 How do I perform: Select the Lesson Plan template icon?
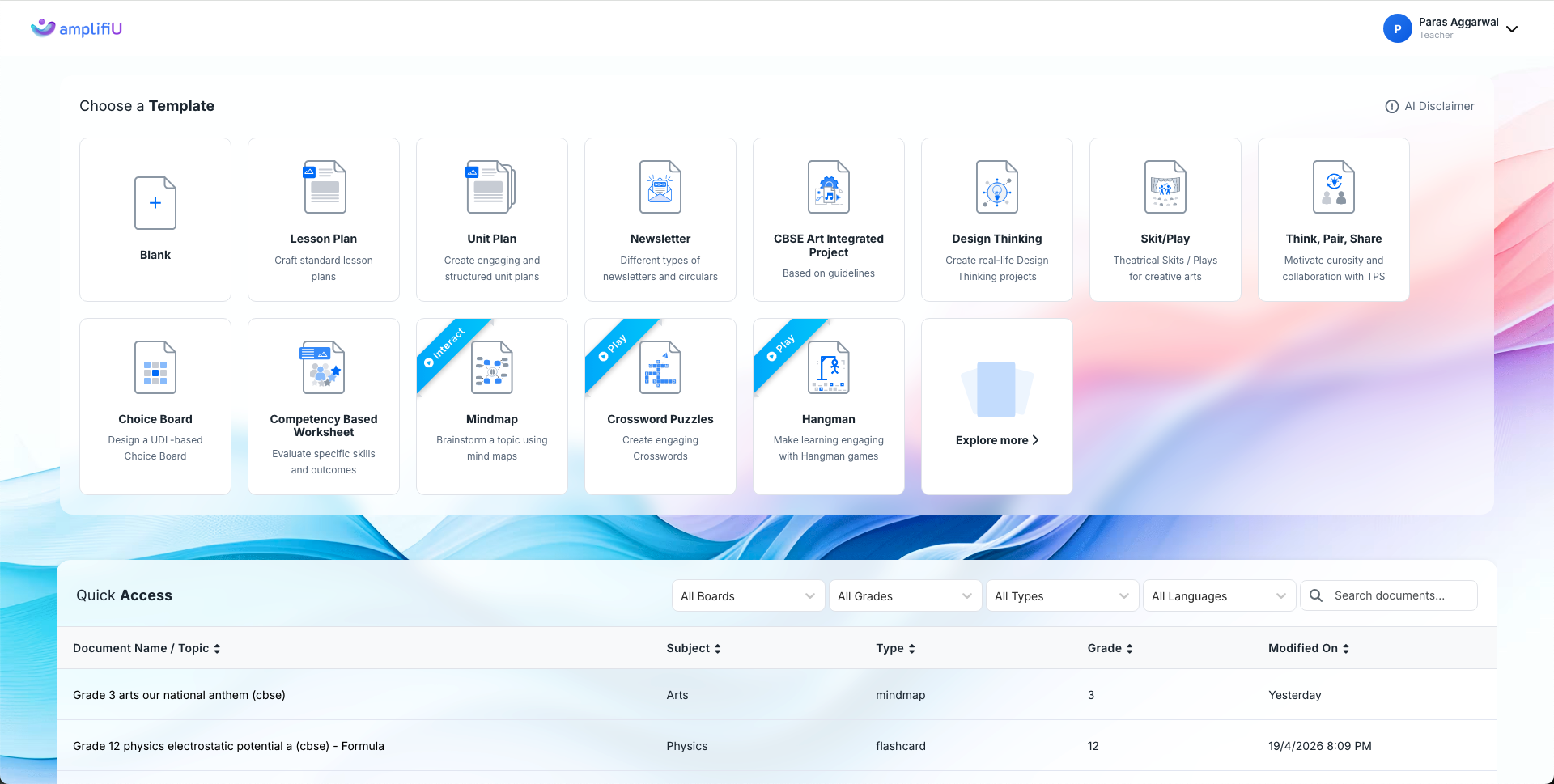tap(324, 187)
